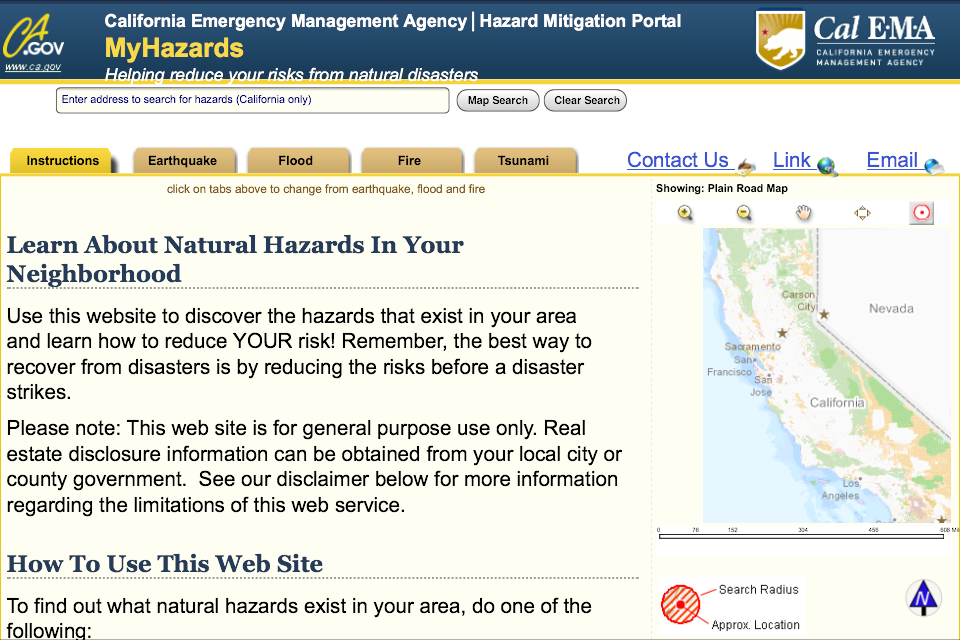The image size is (960, 640).
Task: Open the Instructions tab
Action: (62, 160)
